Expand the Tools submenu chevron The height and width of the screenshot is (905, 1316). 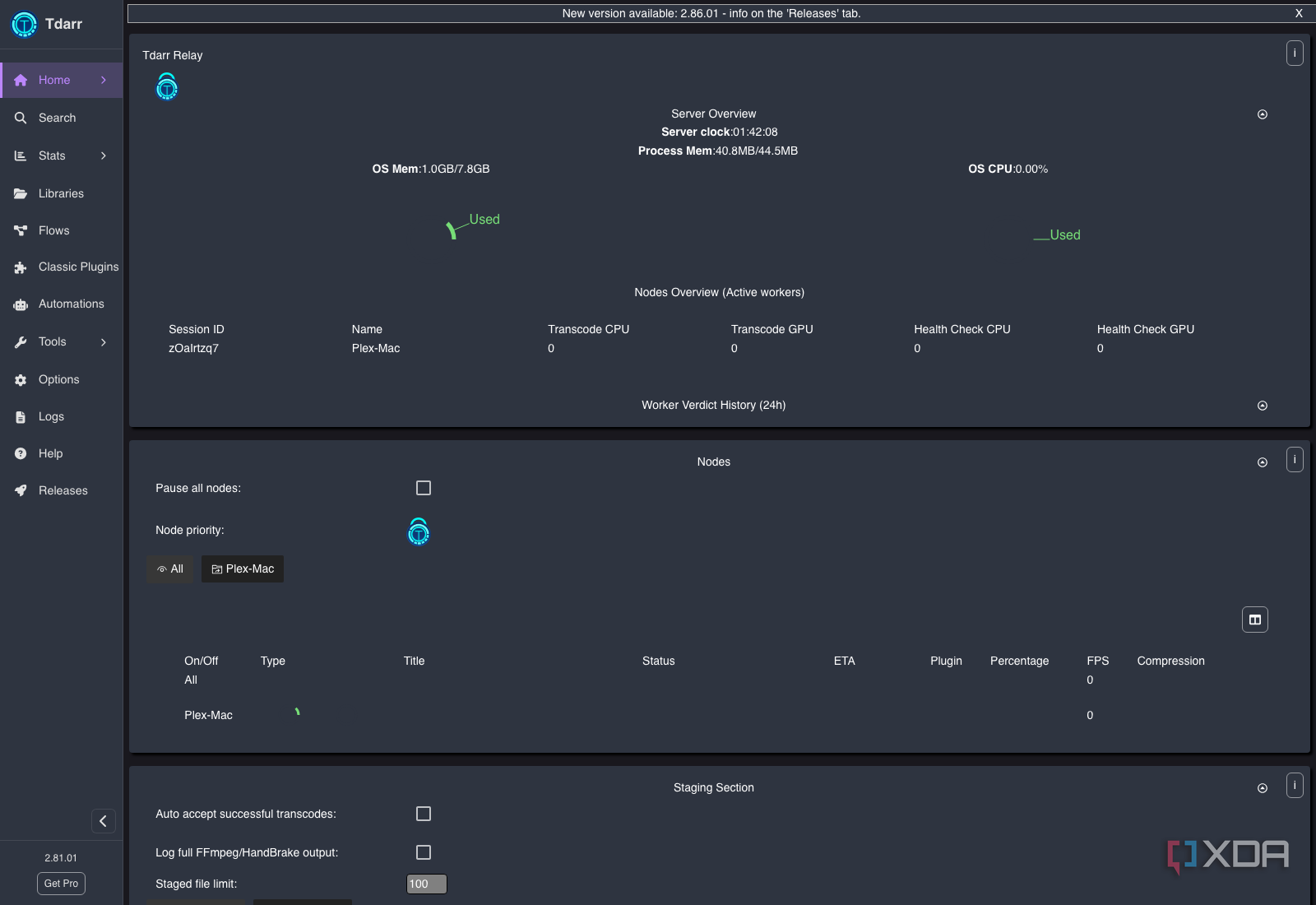point(104,341)
